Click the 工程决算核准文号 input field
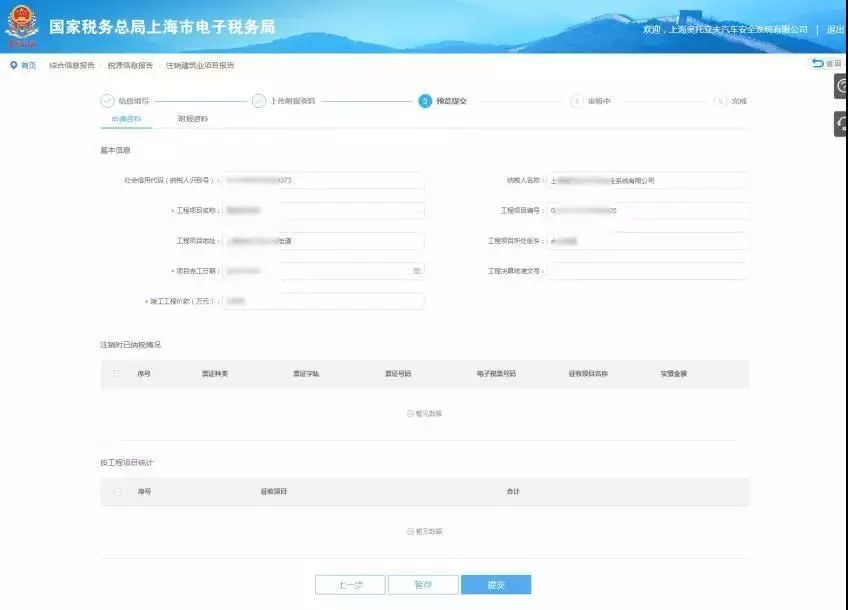This screenshot has width=848, height=610. pos(647,271)
